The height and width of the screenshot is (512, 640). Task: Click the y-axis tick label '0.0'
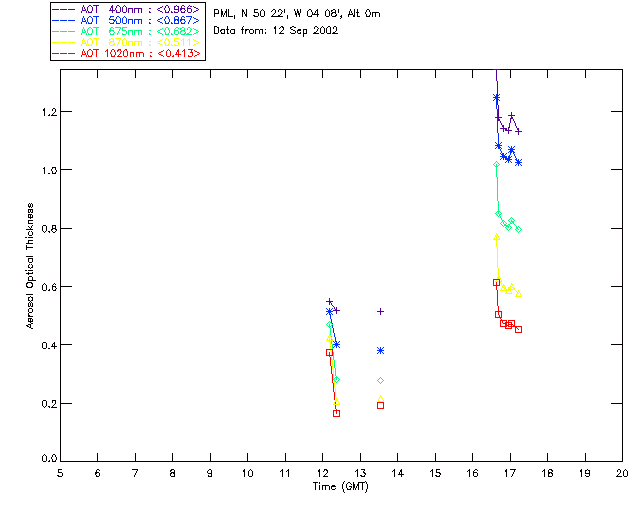pyautogui.click(x=49, y=459)
